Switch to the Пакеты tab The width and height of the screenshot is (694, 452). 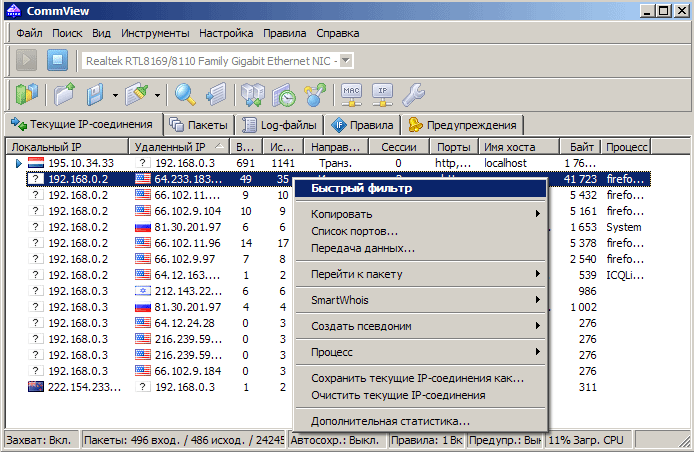click(199, 125)
